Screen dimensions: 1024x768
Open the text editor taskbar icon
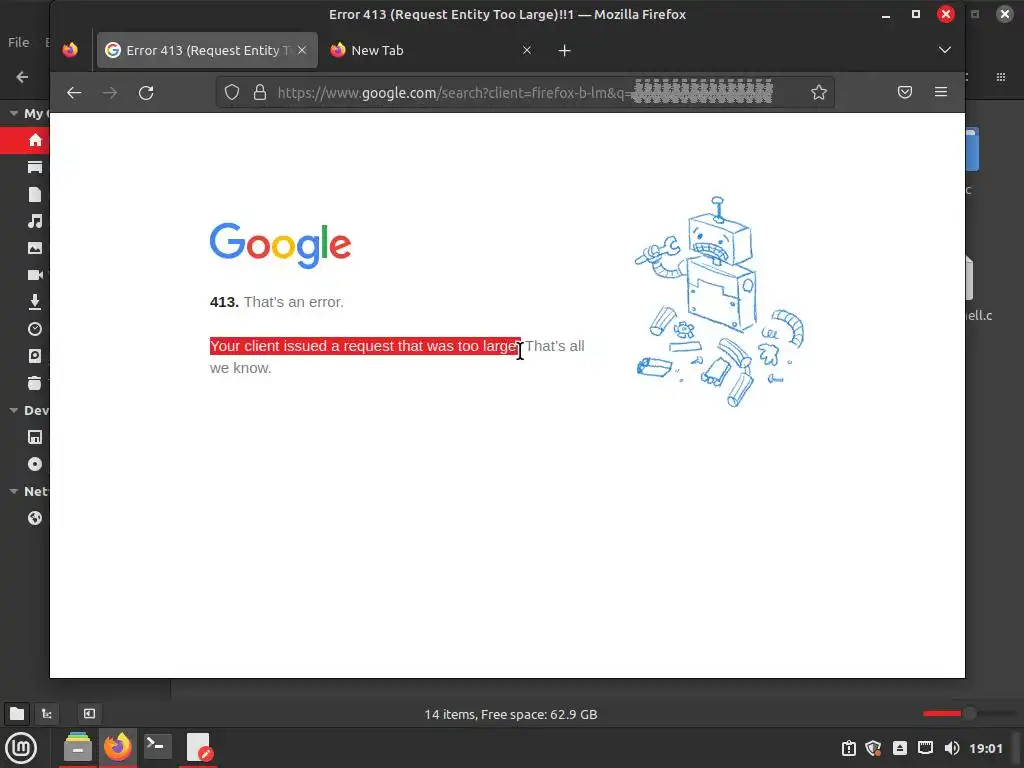coord(198,748)
